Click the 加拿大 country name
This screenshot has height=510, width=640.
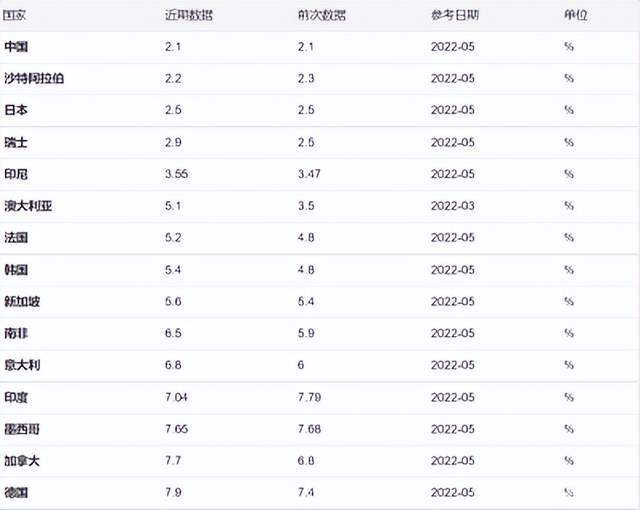tap(22, 461)
